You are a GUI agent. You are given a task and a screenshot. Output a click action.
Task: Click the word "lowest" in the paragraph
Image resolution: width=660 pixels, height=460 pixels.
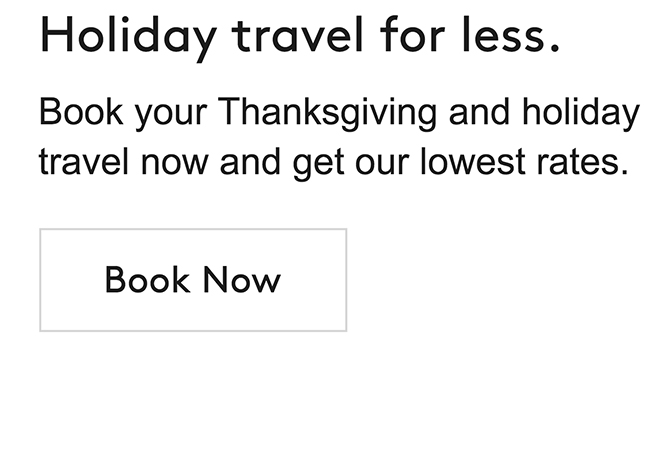point(470,161)
